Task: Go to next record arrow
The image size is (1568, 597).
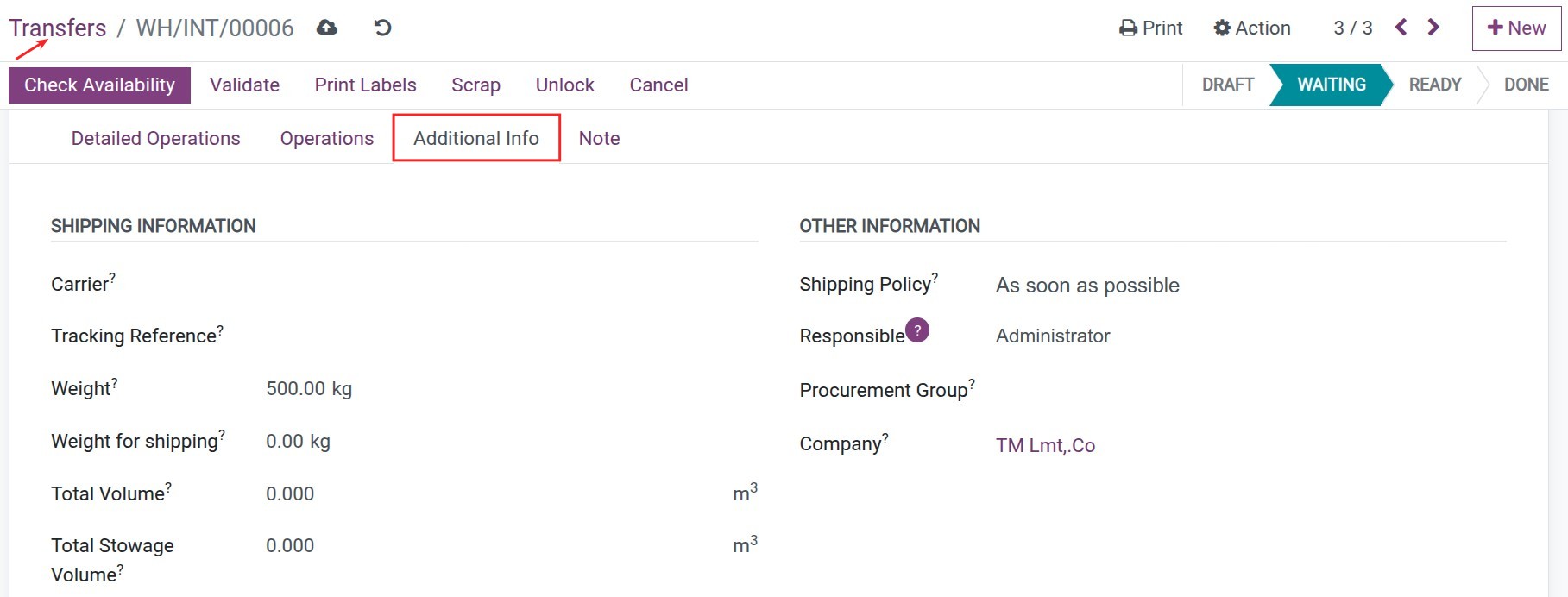Action: (1433, 28)
